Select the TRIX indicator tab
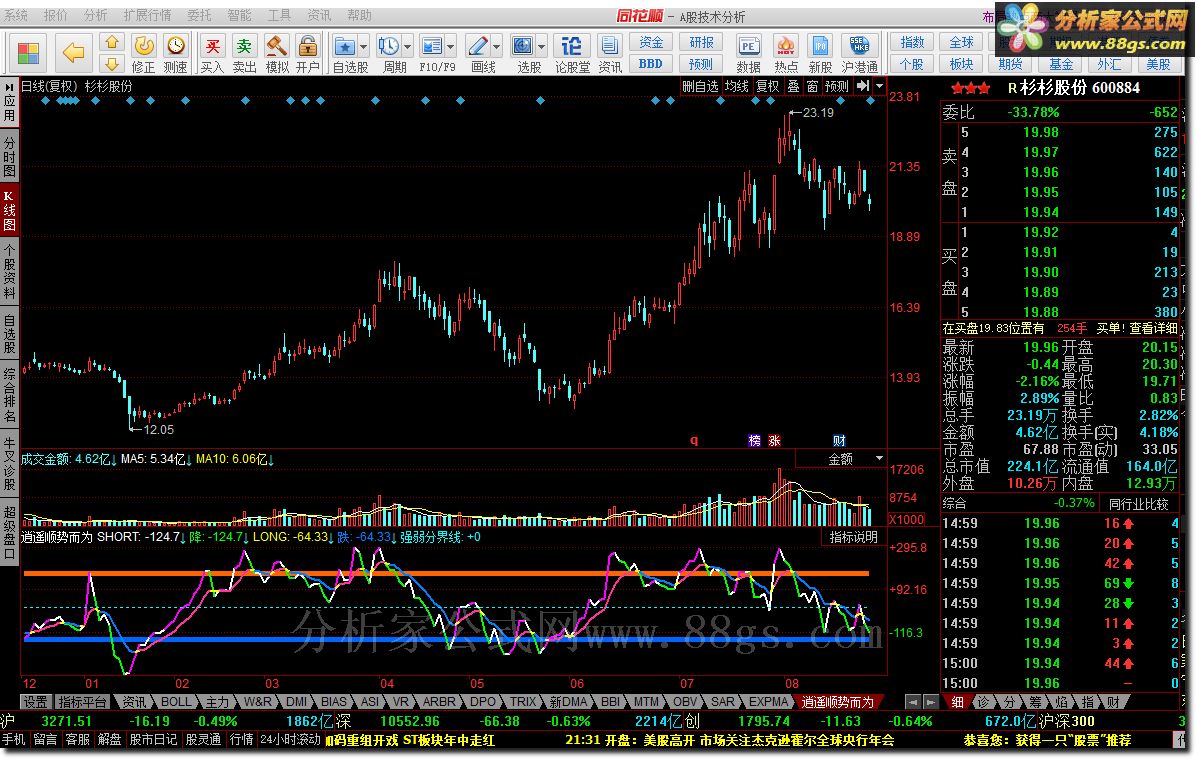The width and height of the screenshot is (1197, 759). point(523,702)
